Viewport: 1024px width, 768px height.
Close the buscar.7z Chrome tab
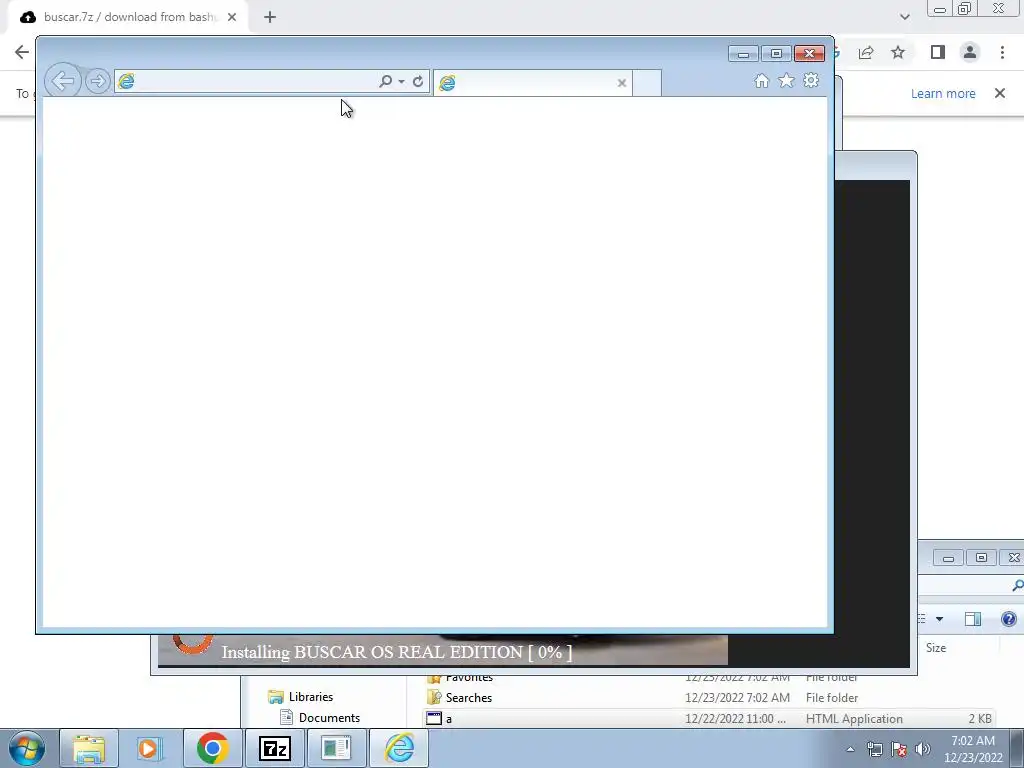point(232,17)
